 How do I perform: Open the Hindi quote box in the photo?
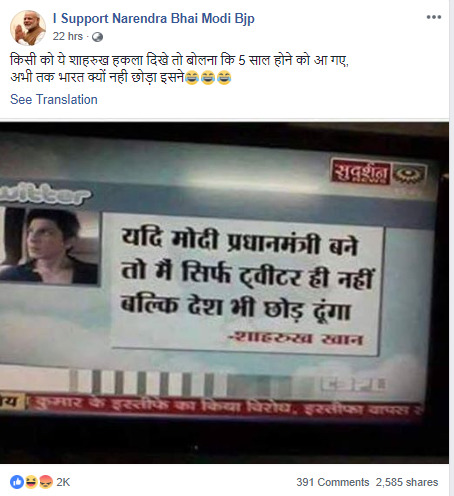(245, 285)
